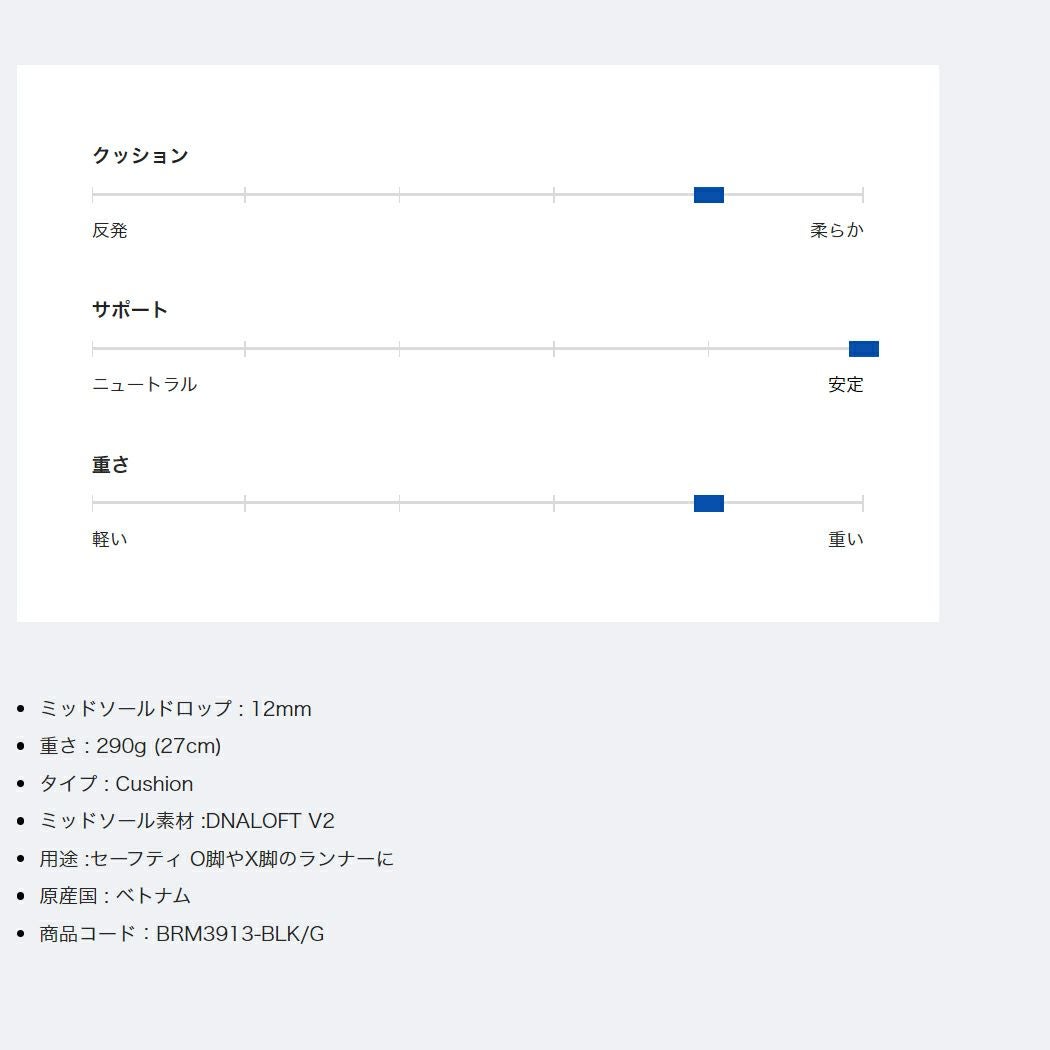This screenshot has width=1050, height=1050.
Task: Click the left end of the クッション slider track
Action: click(x=94, y=195)
